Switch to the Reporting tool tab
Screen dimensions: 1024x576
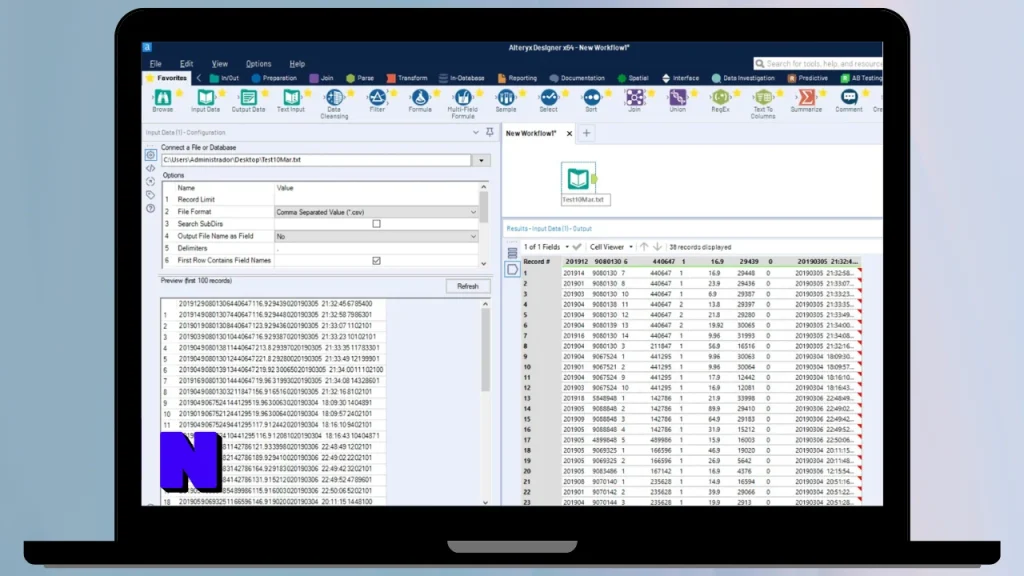tap(517, 78)
